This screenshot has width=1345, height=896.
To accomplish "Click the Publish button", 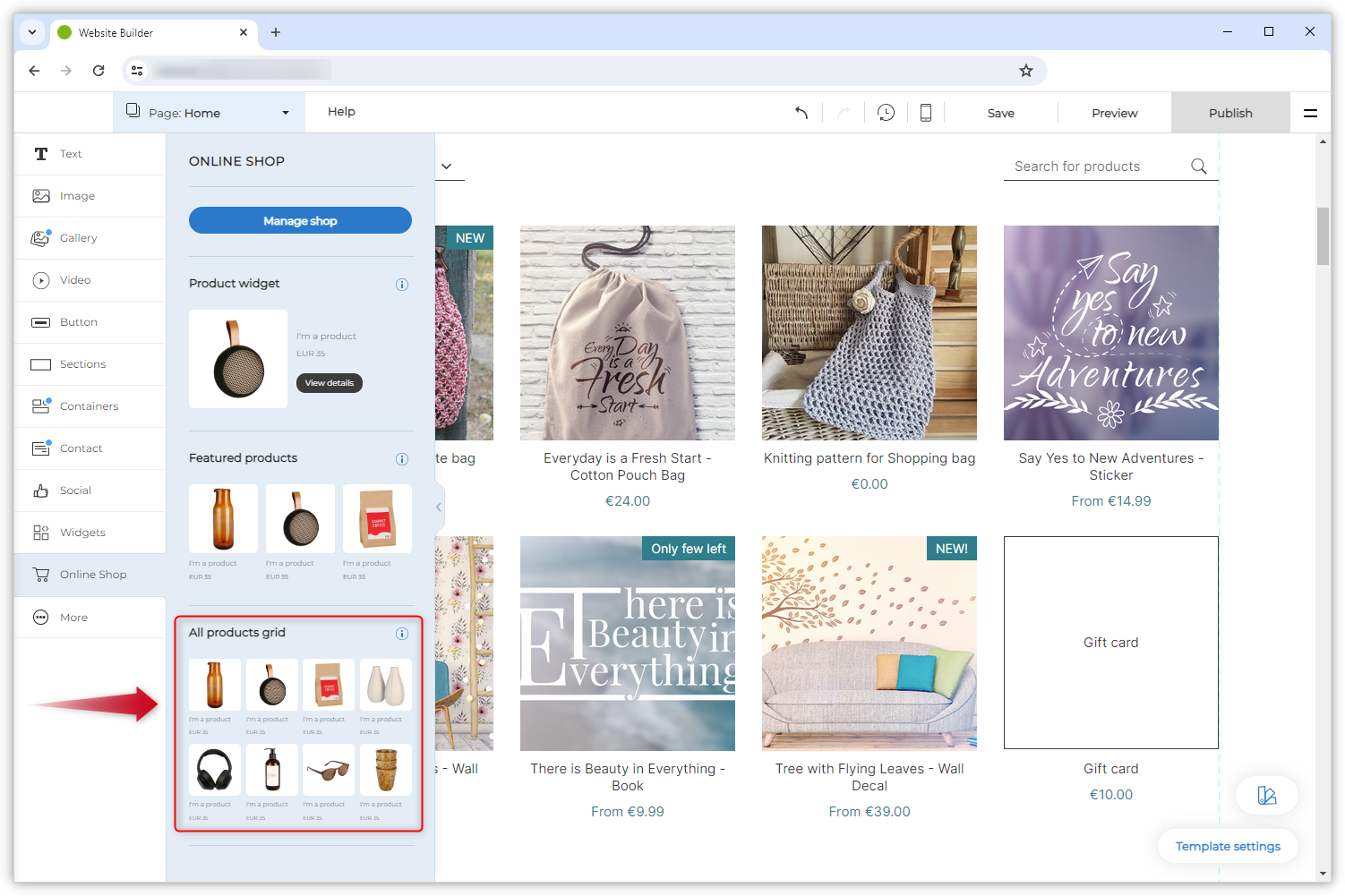I will pos(1230,113).
